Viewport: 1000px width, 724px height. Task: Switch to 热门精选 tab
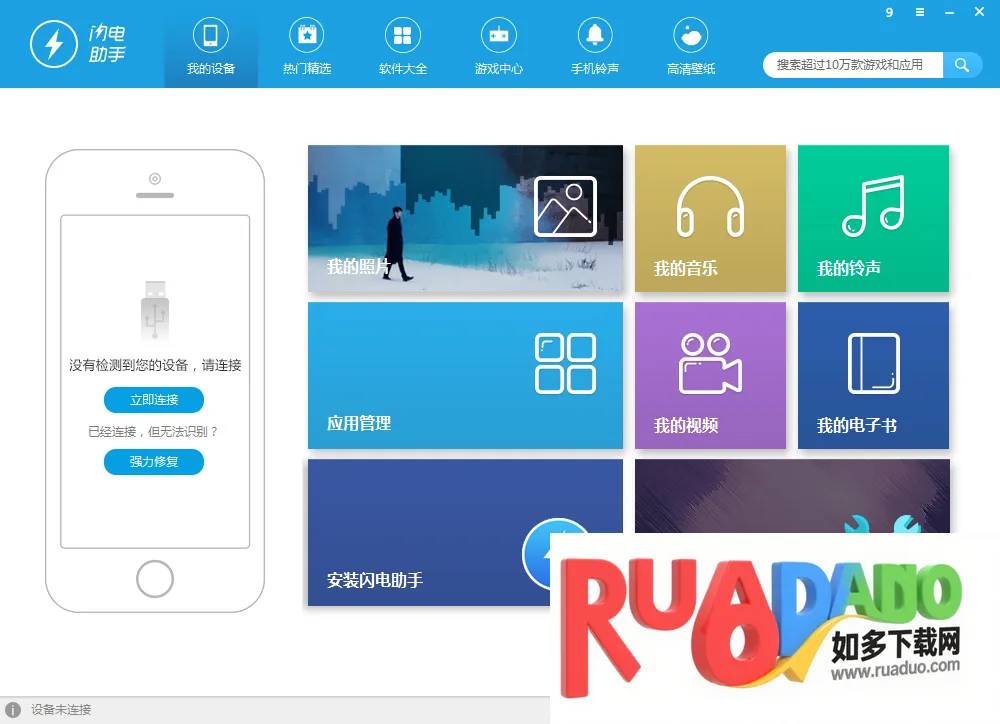pyautogui.click(x=306, y=47)
